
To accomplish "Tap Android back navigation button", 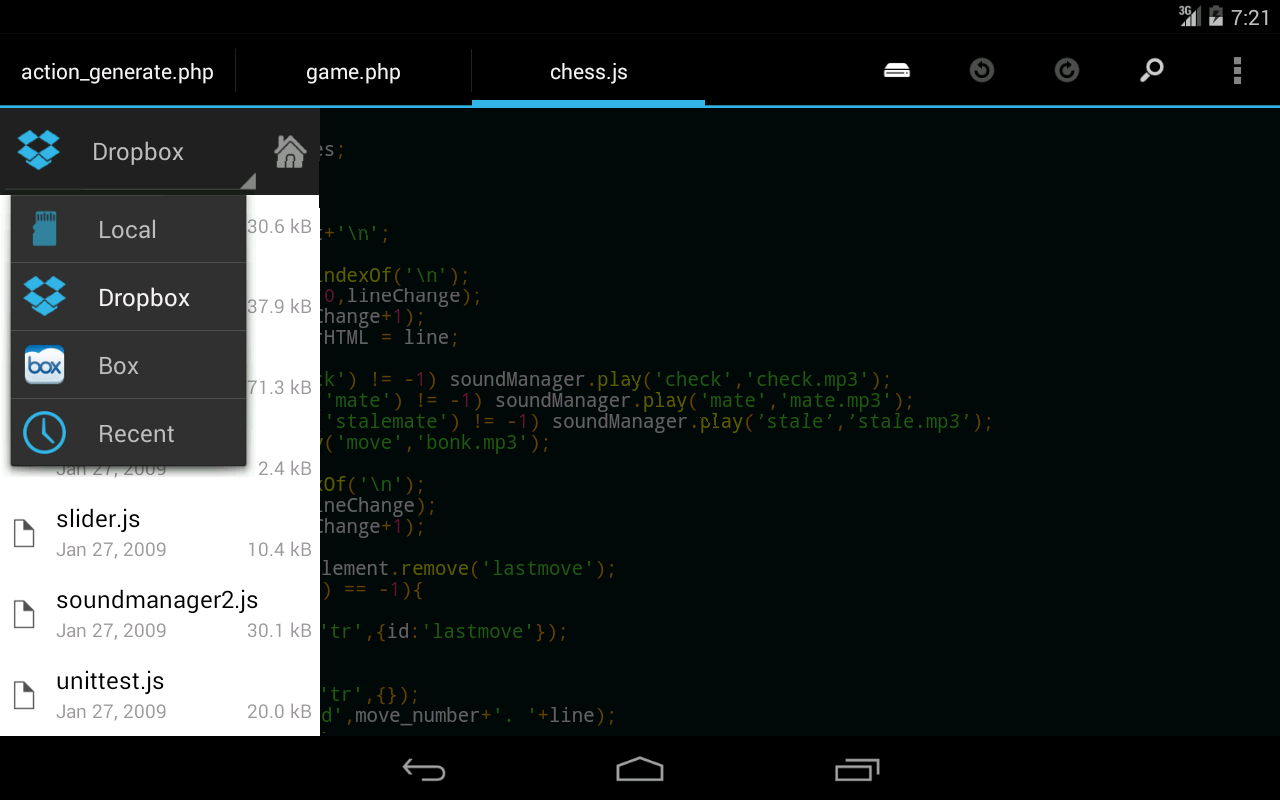I will coord(424,769).
